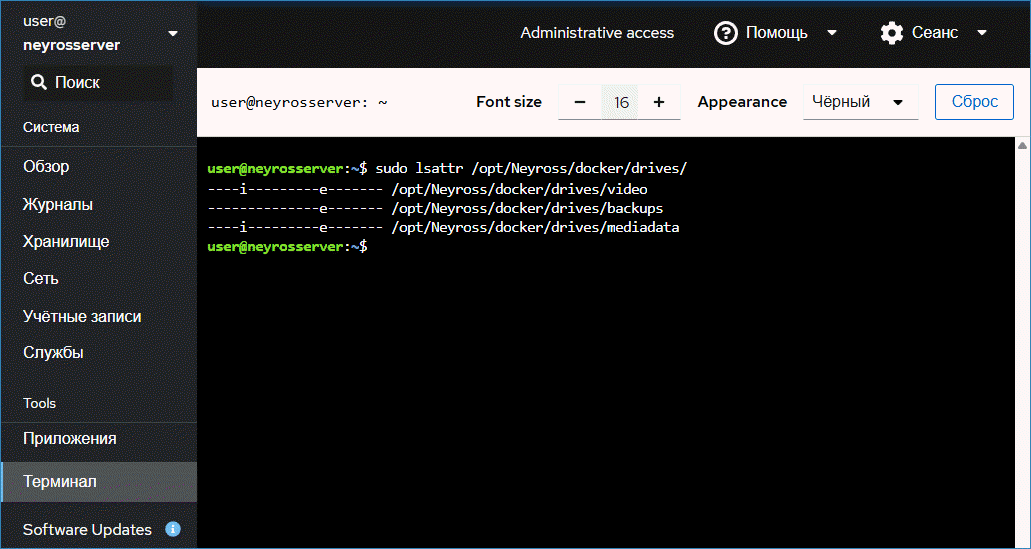Screen dimensions: 1031x549
Task: Click the terminal scrollbar up arrow
Action: coord(1022,146)
